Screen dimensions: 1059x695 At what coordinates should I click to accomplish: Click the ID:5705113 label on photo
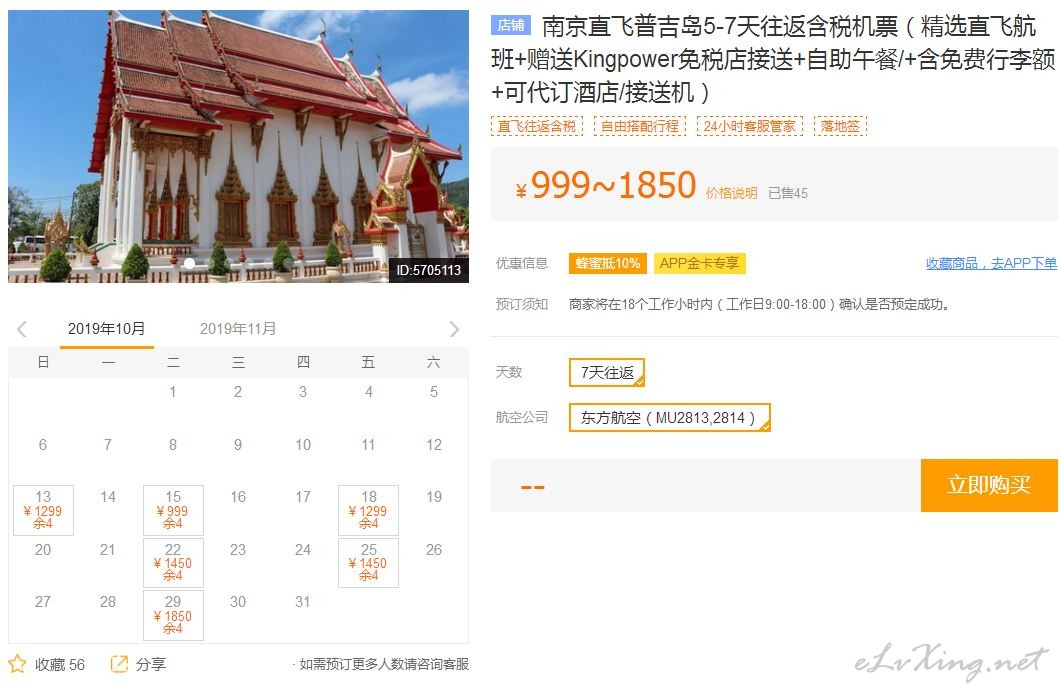428,270
